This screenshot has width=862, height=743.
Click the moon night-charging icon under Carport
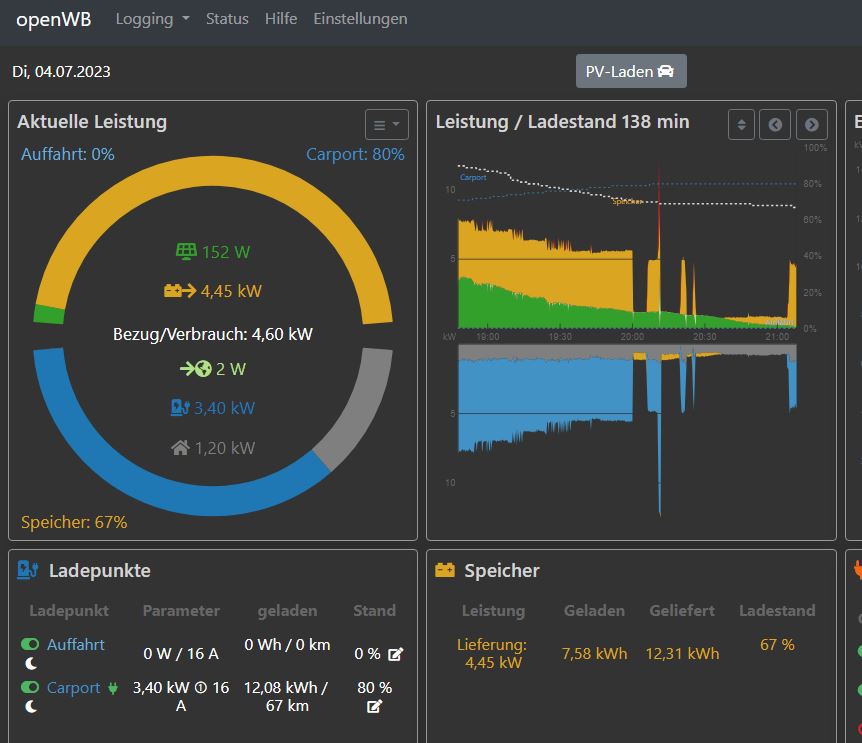pyautogui.click(x=30, y=706)
